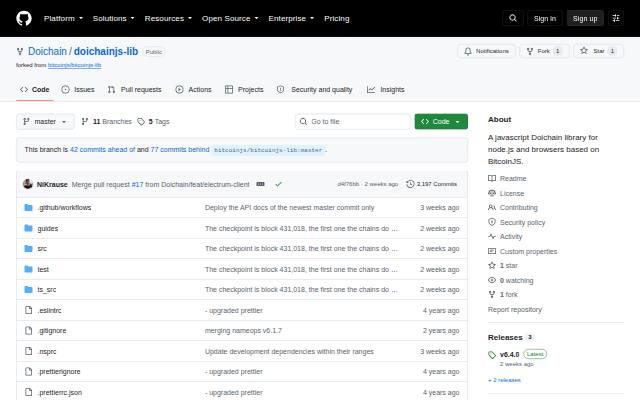
Task: Open the src folder
Action: coord(42,249)
